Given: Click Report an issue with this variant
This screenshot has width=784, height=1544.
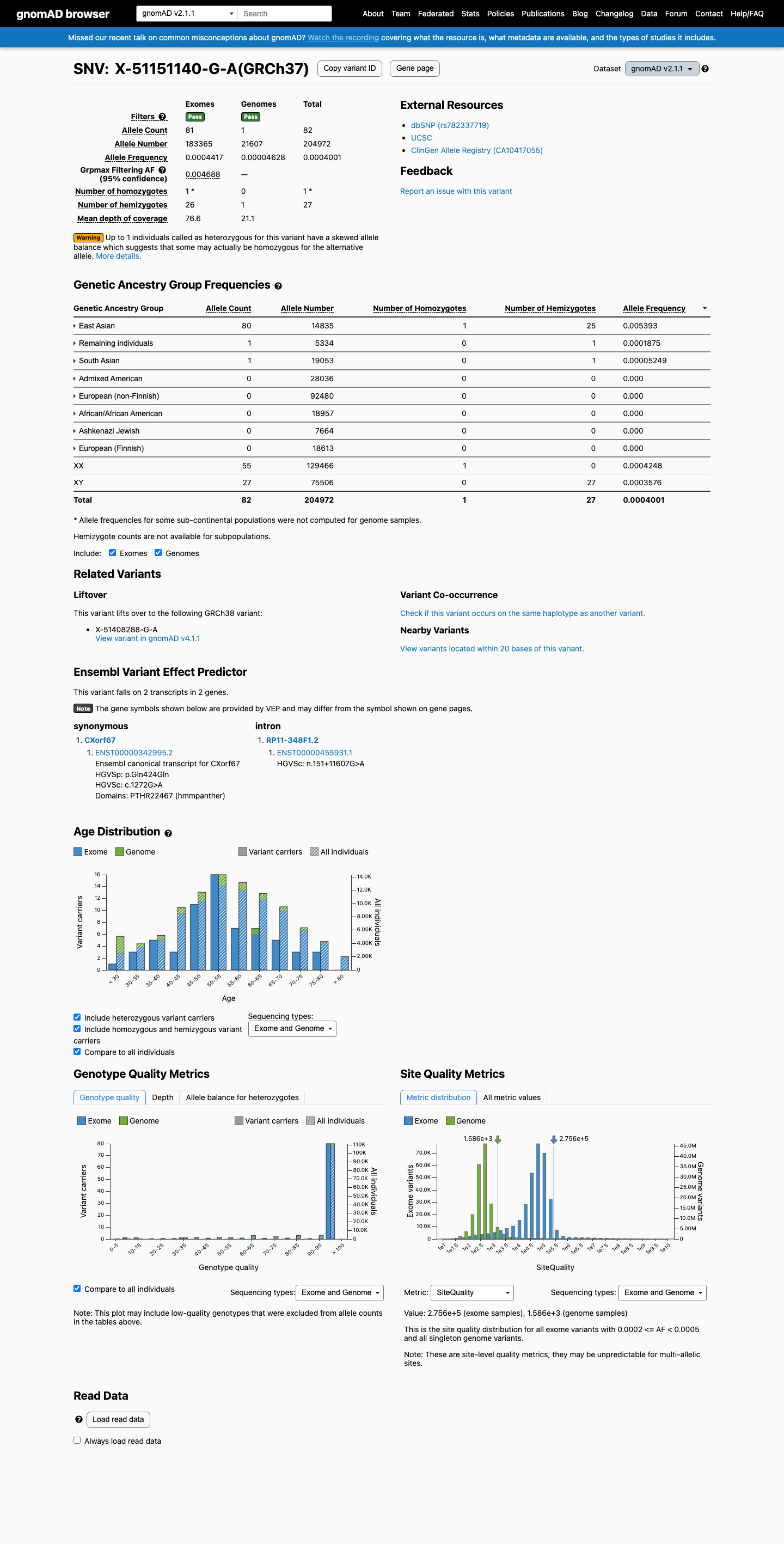Looking at the screenshot, I should point(456,191).
